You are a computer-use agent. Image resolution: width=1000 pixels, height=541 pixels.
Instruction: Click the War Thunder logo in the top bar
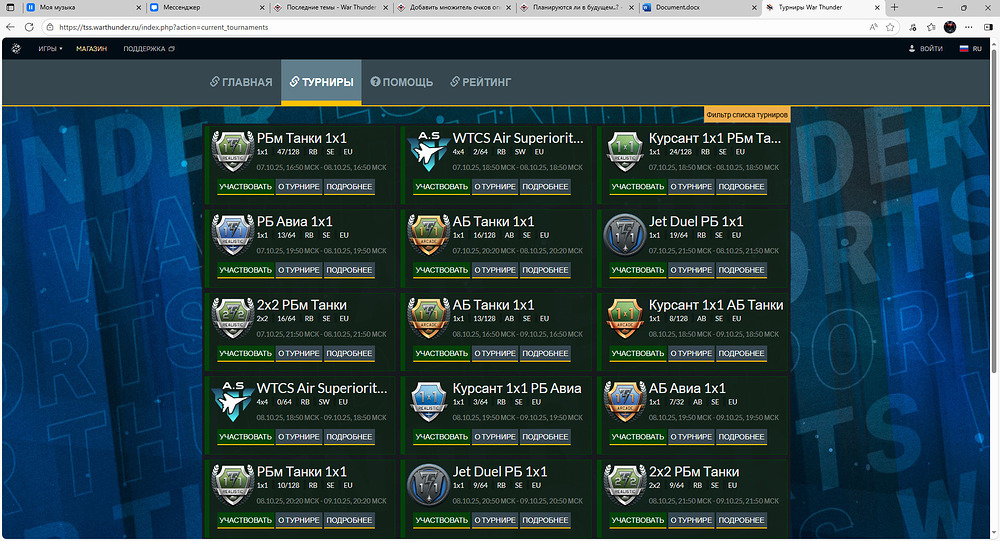point(16,48)
